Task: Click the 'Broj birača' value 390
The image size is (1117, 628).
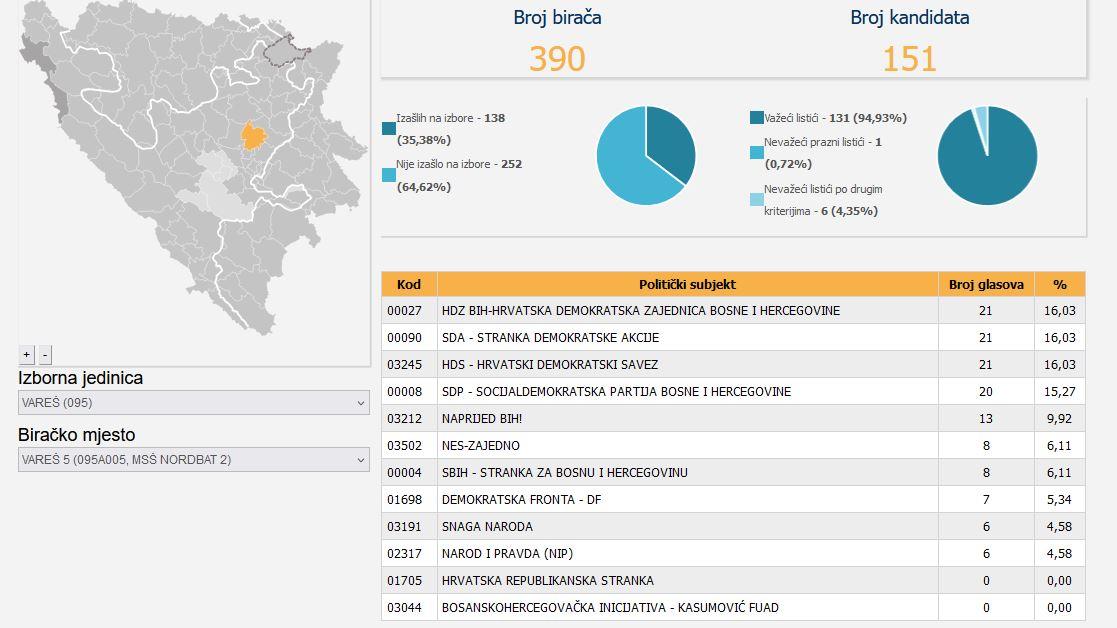Action: (557, 58)
